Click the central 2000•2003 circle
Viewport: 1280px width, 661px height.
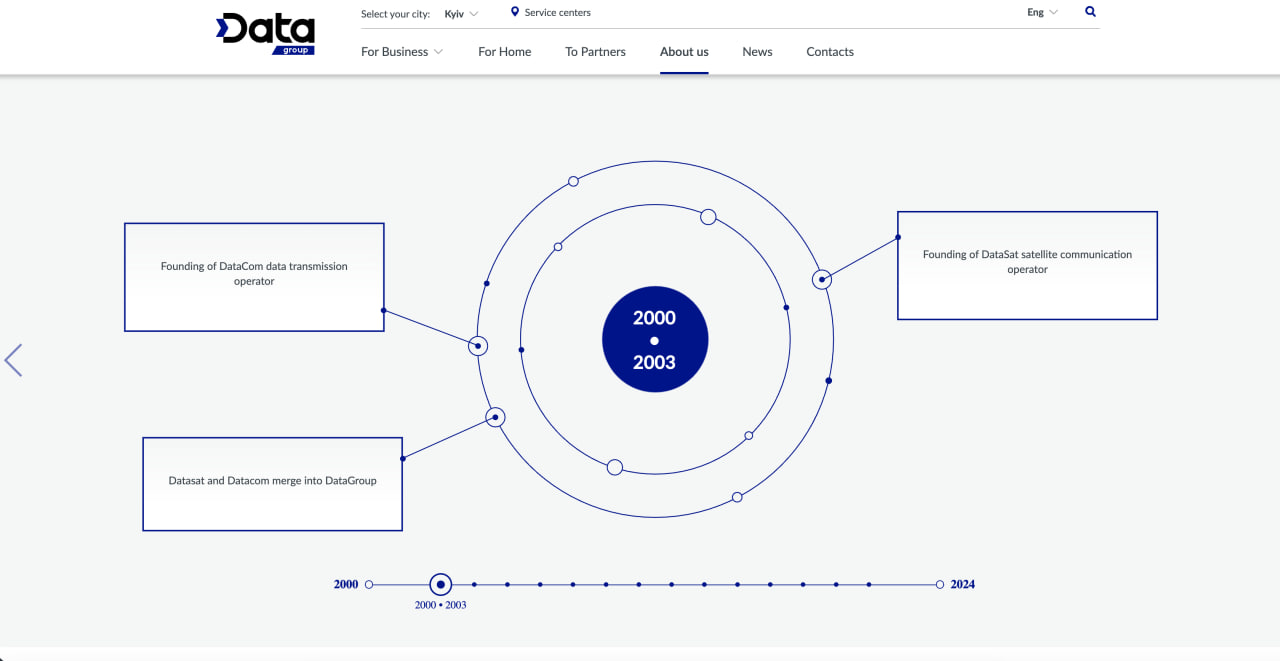[654, 339]
